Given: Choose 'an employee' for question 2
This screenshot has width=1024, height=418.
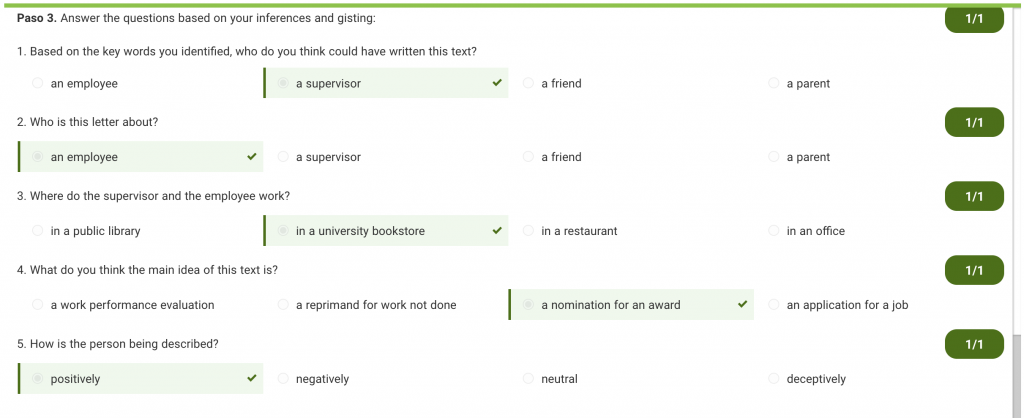Looking at the screenshot, I should tap(38, 157).
